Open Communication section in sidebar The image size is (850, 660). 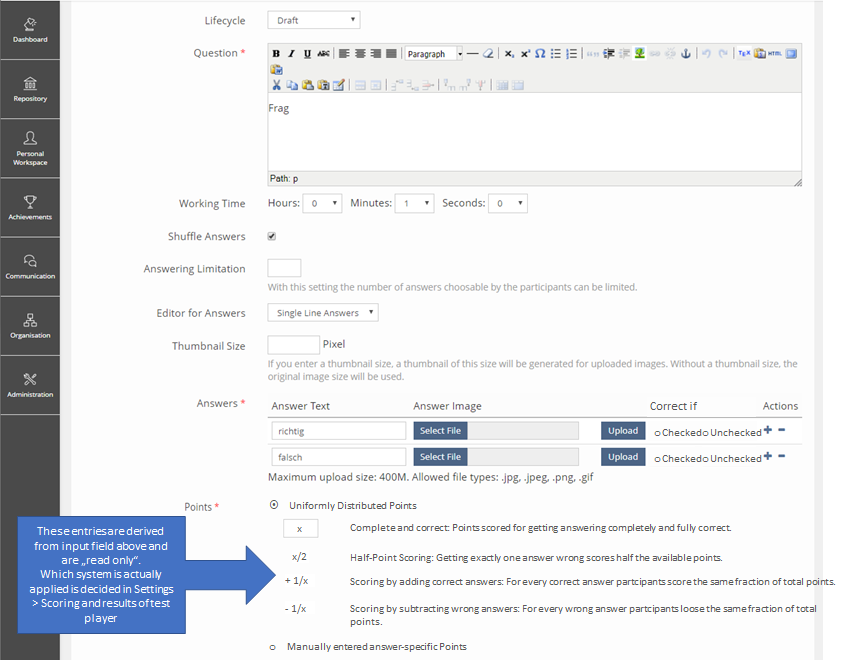(x=30, y=266)
